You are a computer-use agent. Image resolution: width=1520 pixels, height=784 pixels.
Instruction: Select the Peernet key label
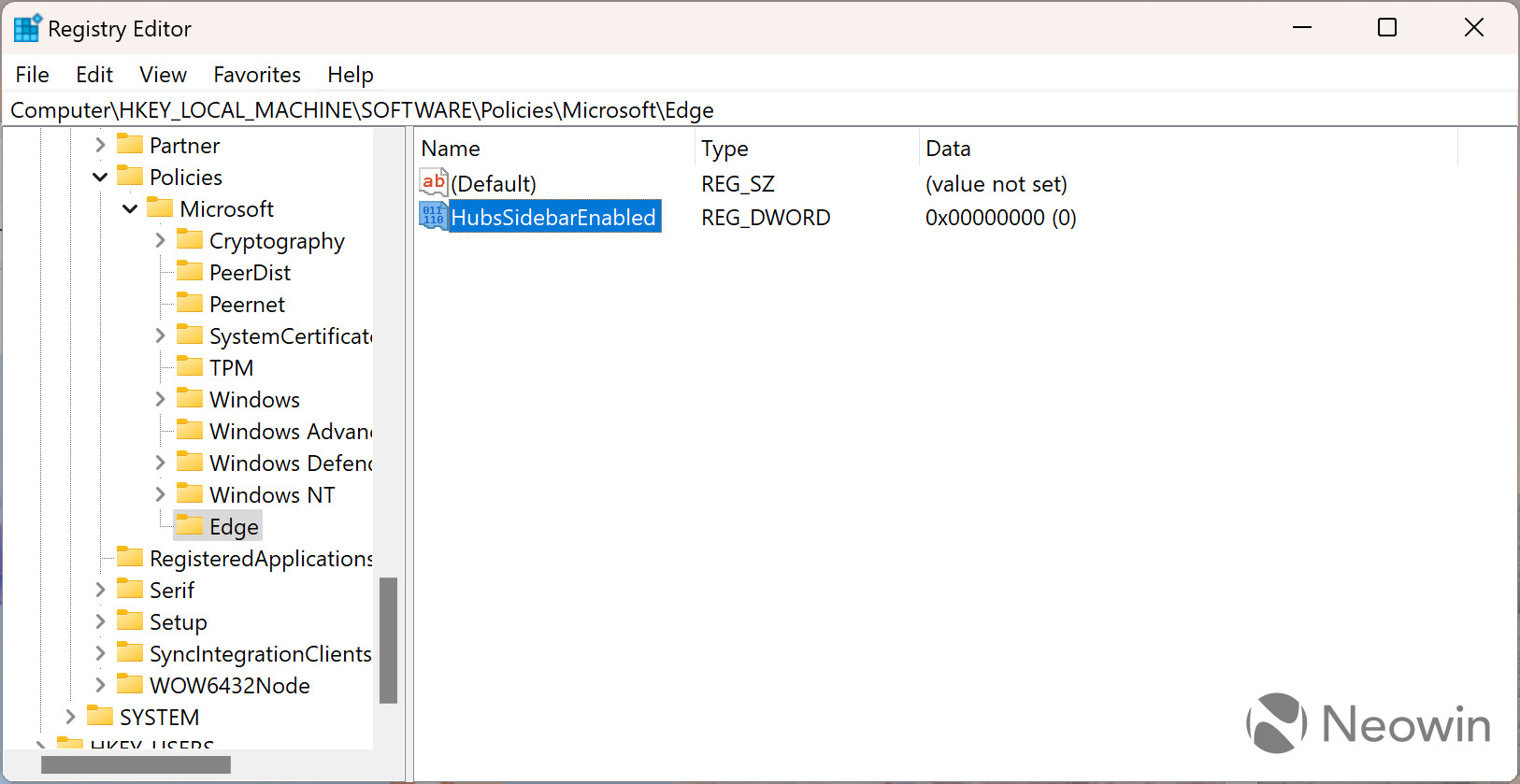pos(247,305)
